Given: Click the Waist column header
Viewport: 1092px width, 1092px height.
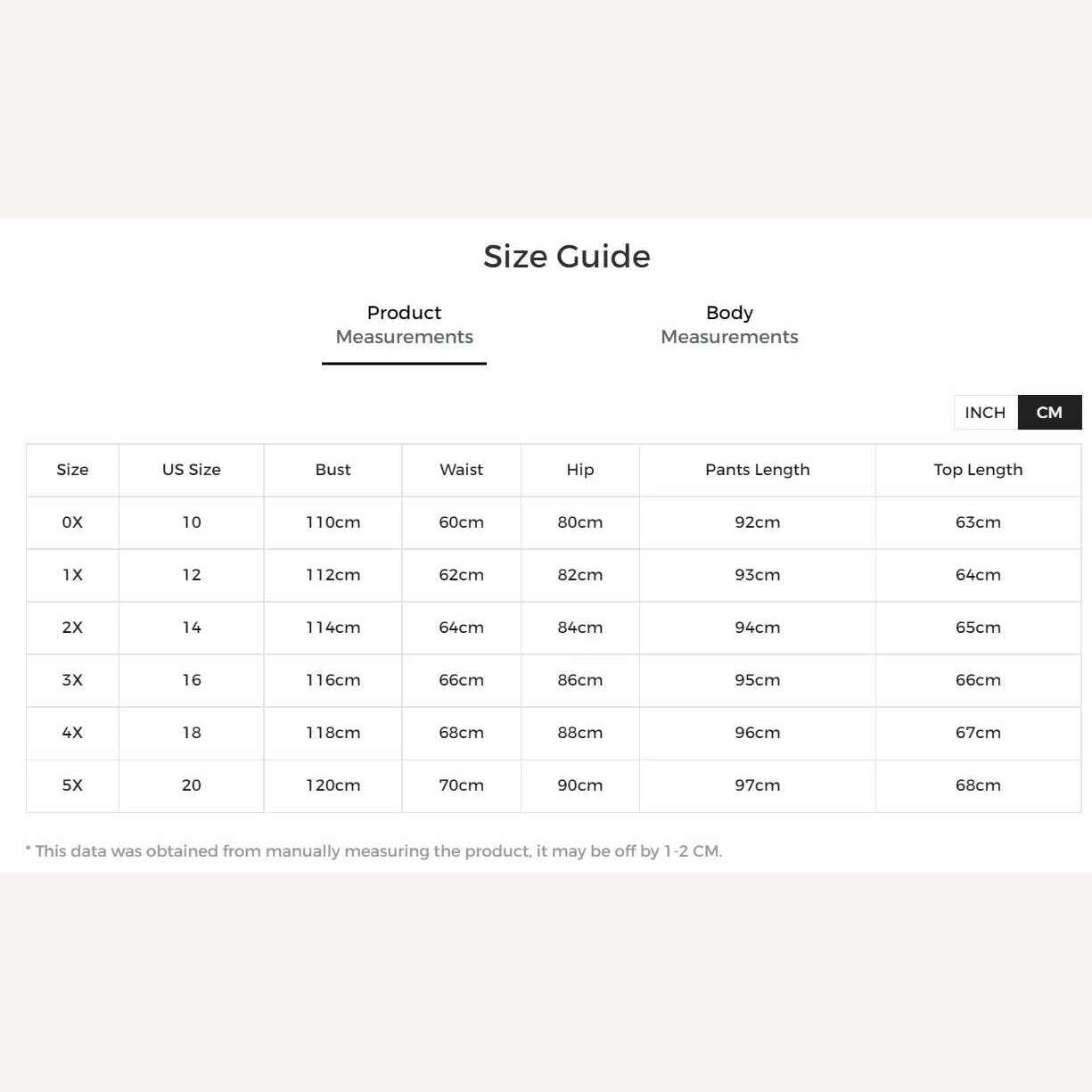Looking at the screenshot, I should pyautogui.click(x=461, y=470).
